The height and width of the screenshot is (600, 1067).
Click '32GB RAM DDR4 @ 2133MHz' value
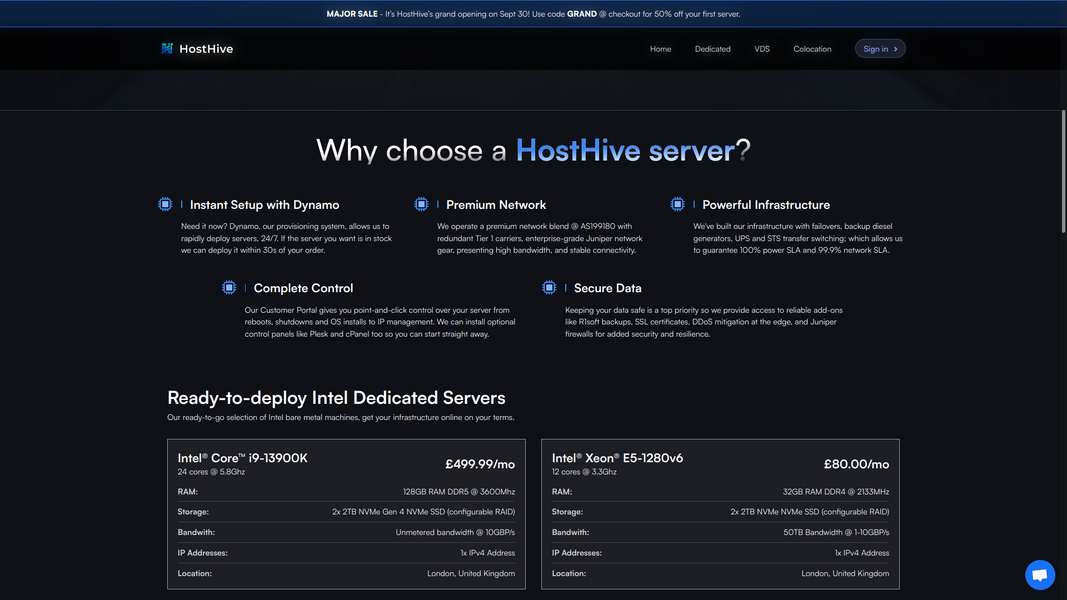tap(836, 492)
